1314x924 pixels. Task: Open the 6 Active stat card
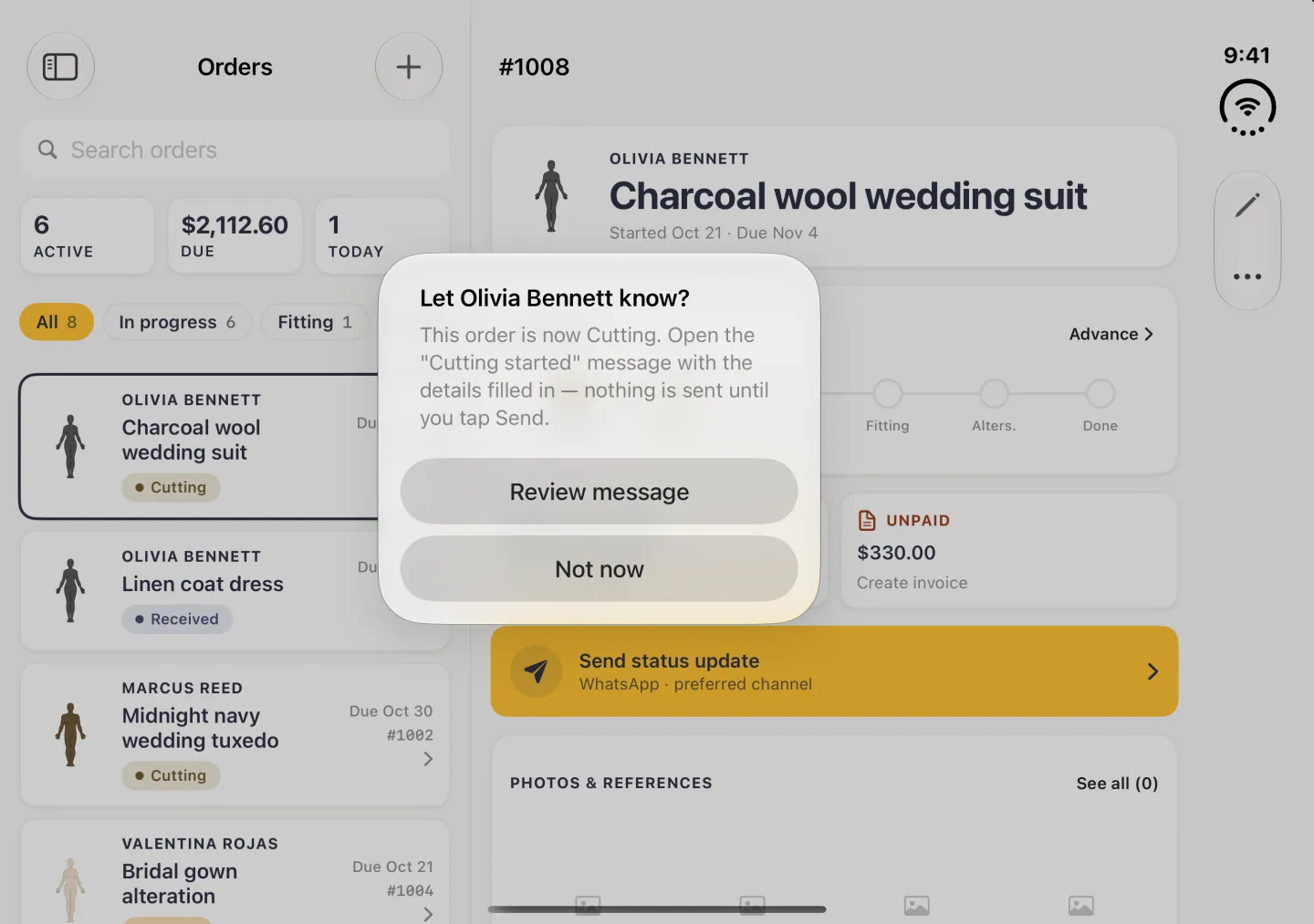coord(88,236)
